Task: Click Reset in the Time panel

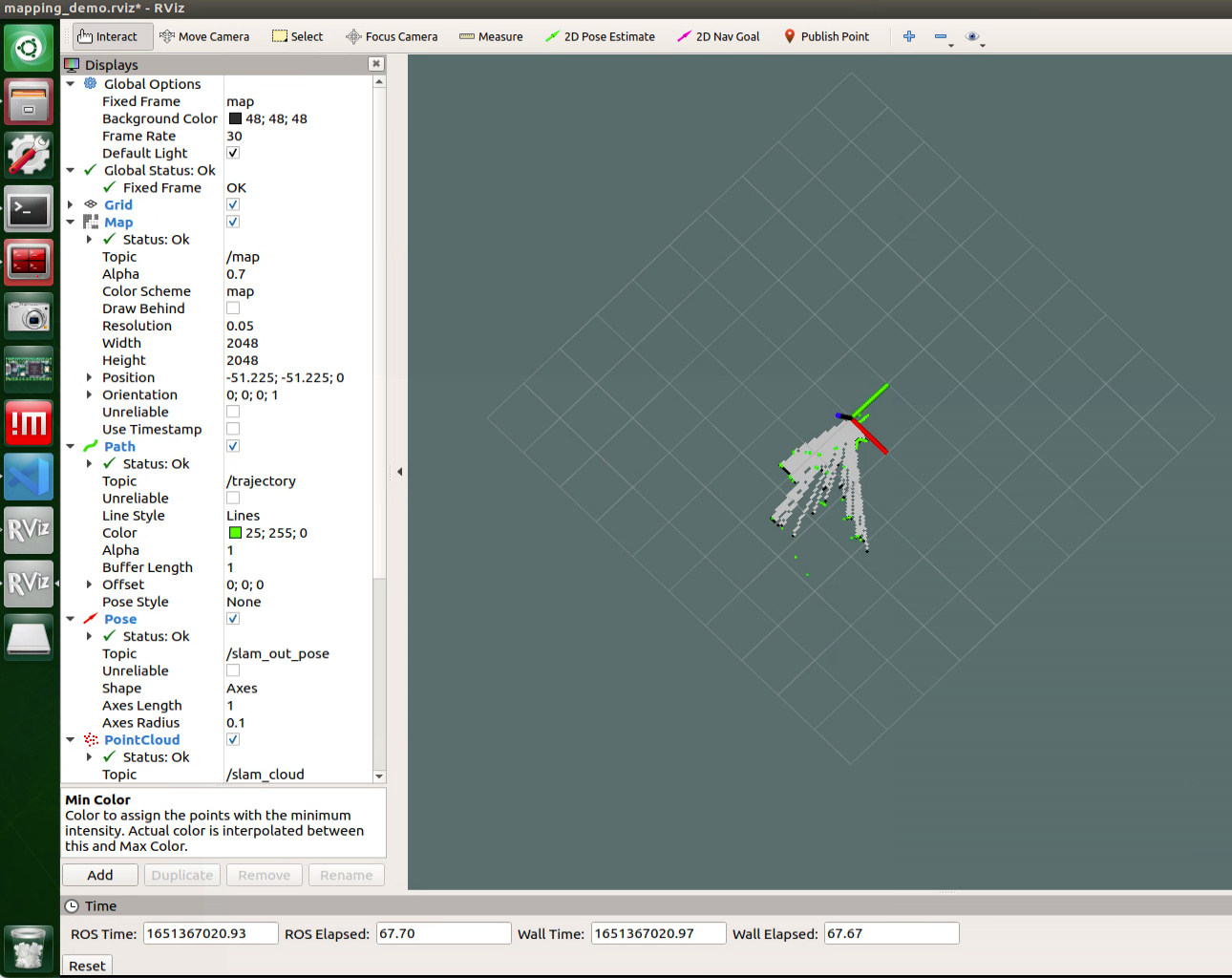Action: (87, 966)
